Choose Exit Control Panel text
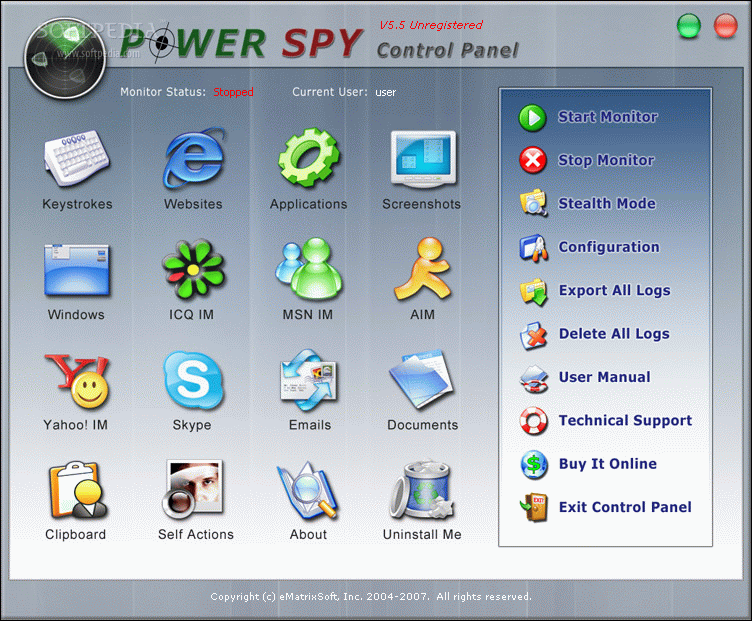This screenshot has height=621, width=752. coord(625,507)
